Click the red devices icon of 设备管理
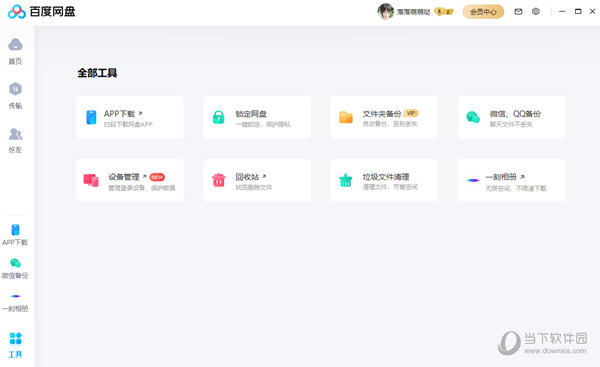Screen dimensions: 600x367 coord(91,180)
